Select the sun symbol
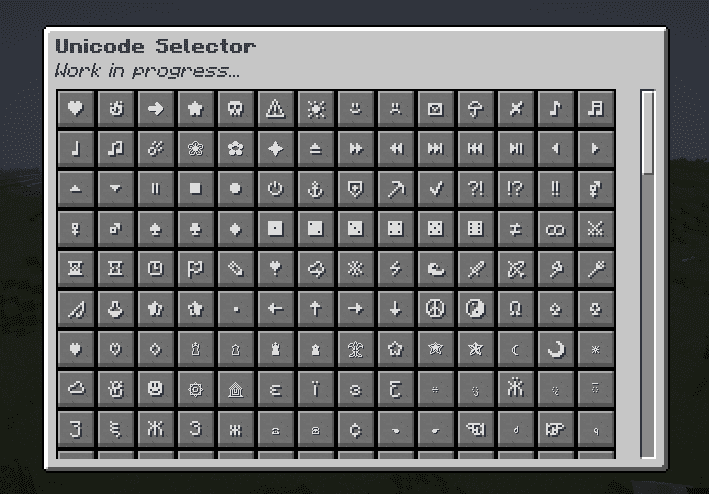The height and width of the screenshot is (494, 709). point(315,108)
